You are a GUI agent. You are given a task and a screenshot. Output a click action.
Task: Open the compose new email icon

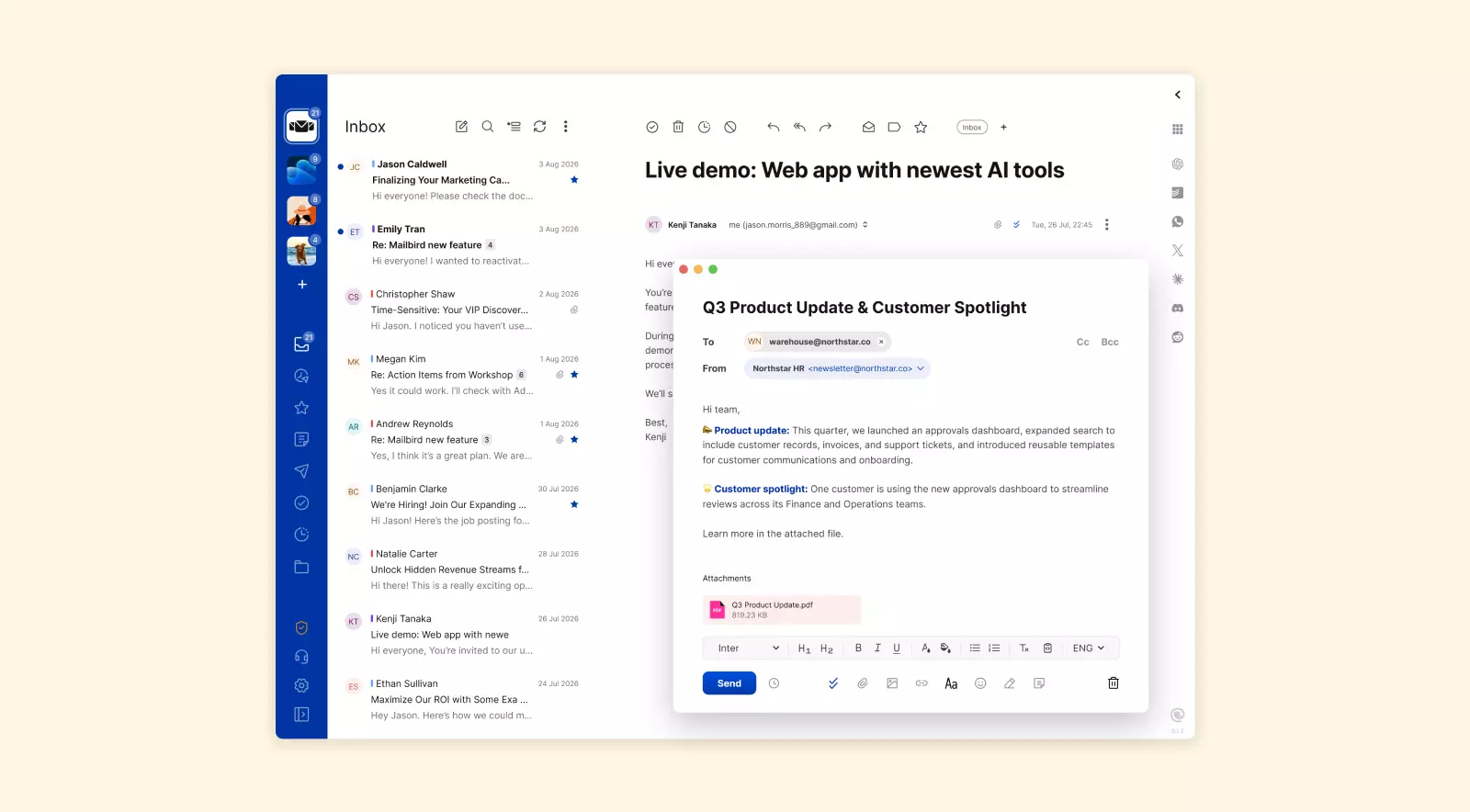tap(461, 127)
